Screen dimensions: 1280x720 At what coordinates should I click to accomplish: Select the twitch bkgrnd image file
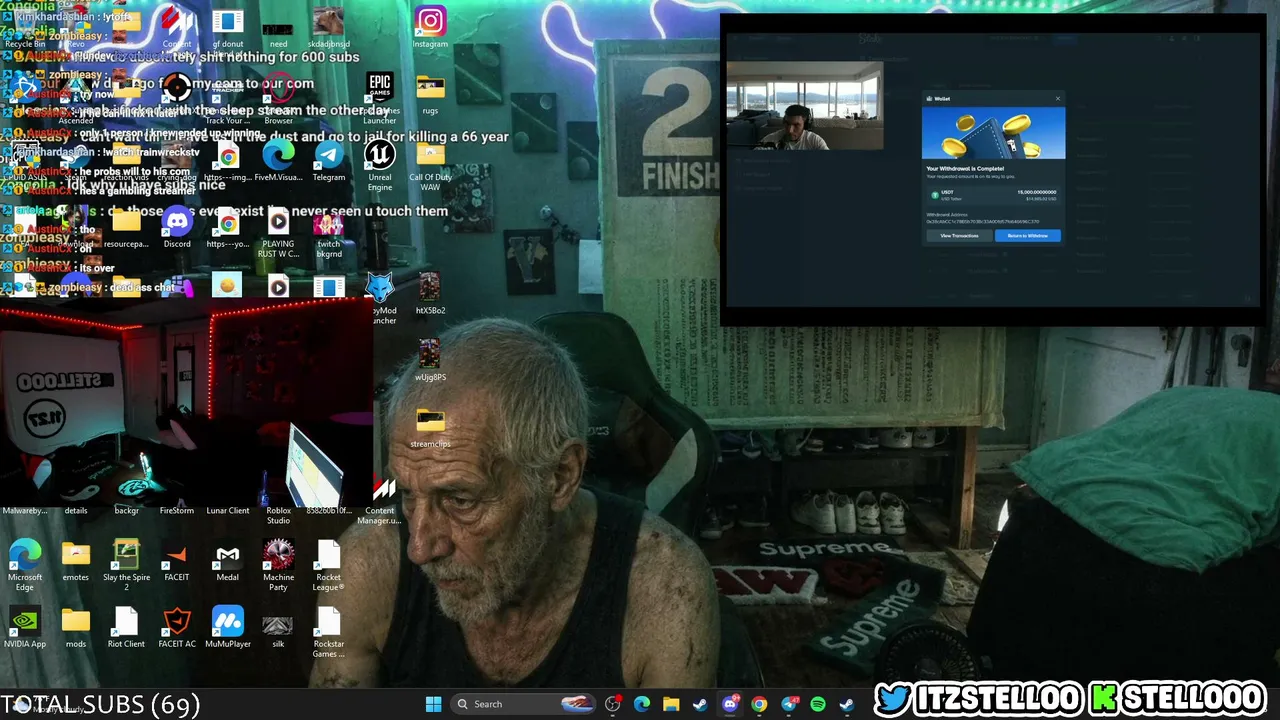[329, 233]
